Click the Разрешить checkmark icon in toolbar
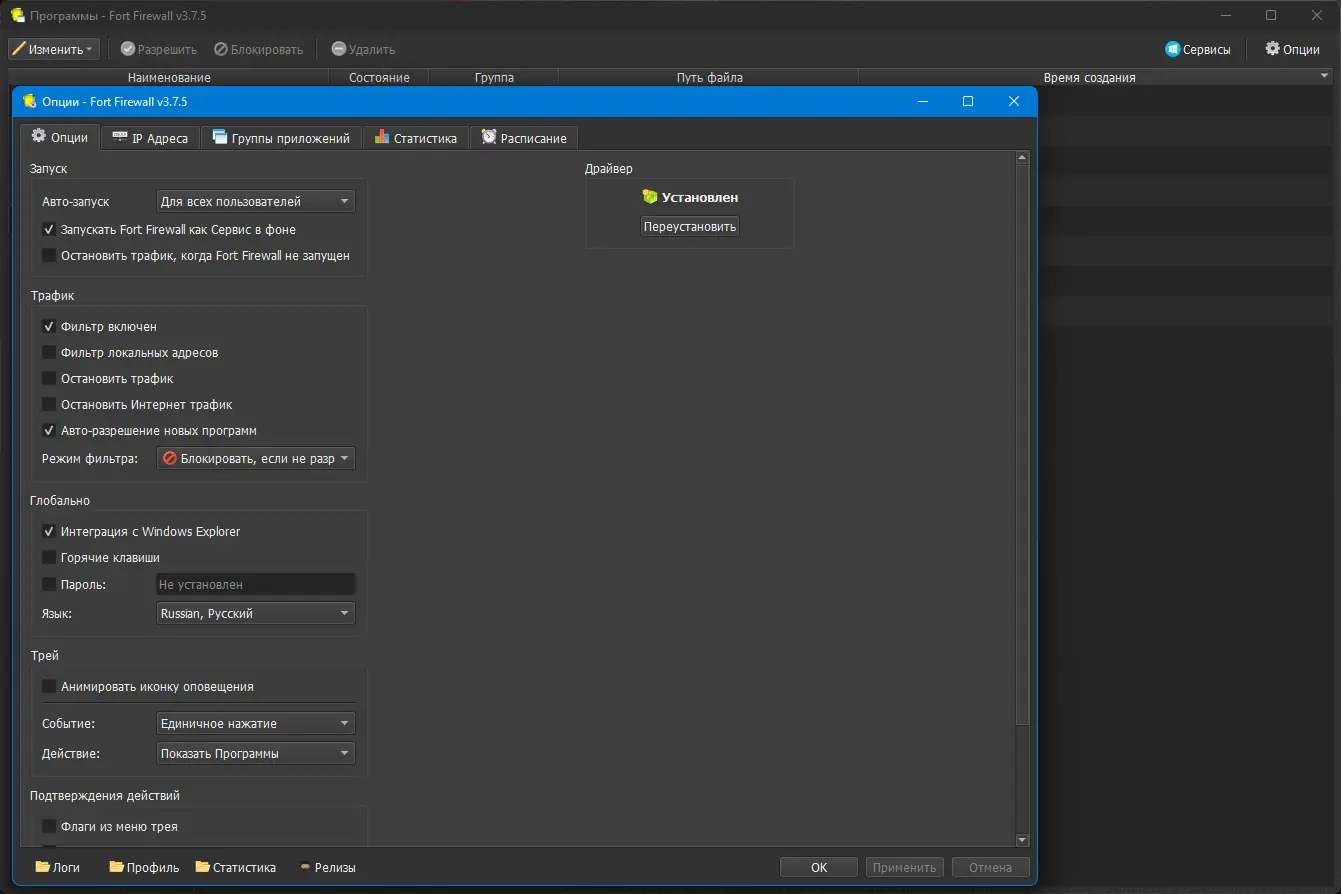The image size is (1341, 894). (x=128, y=49)
